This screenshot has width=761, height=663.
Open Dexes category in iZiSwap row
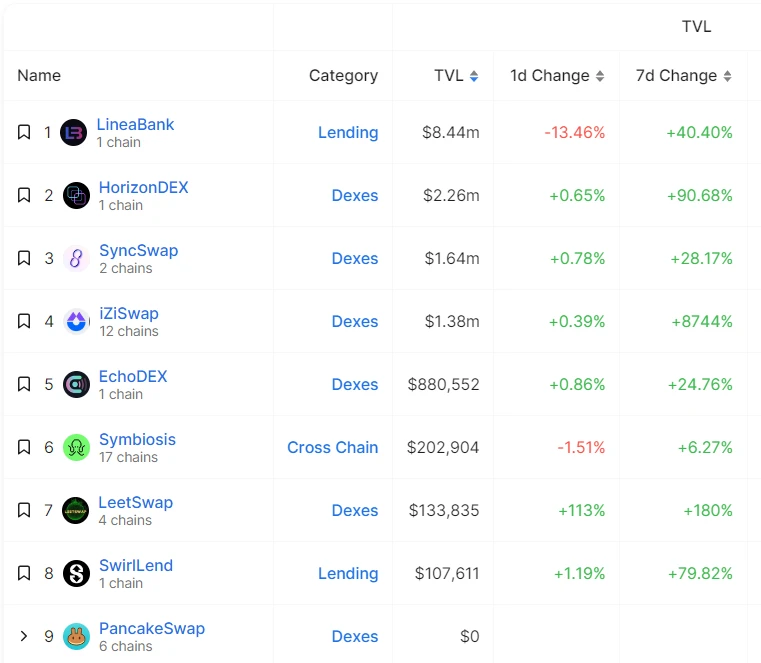pos(355,321)
